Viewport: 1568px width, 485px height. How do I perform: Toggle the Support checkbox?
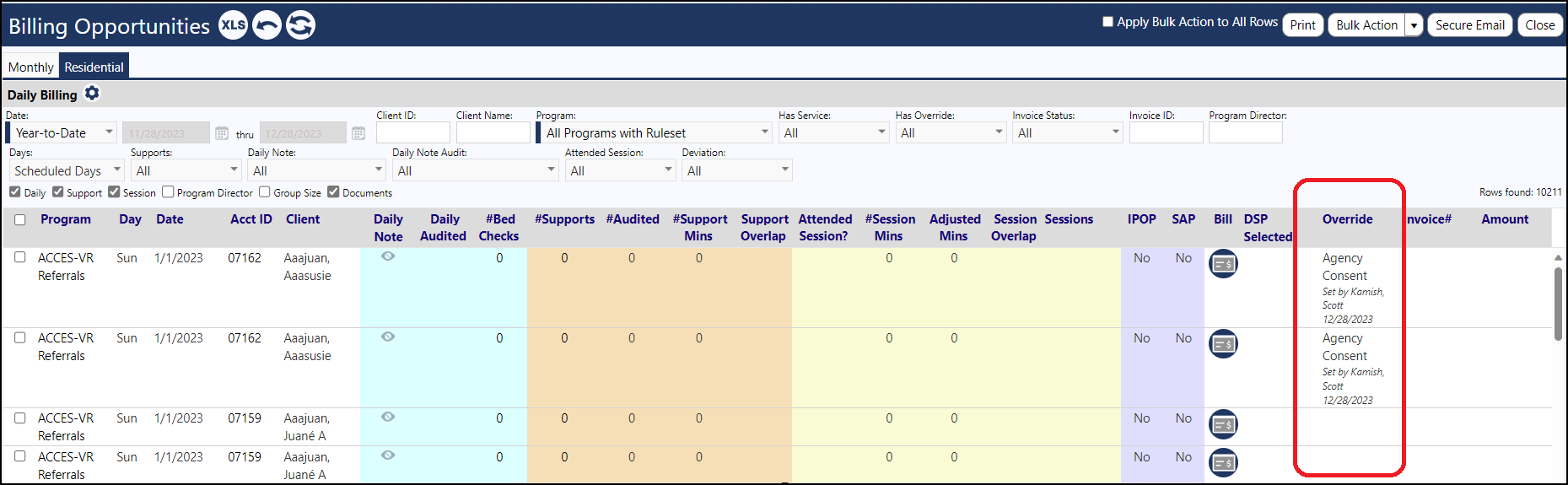coord(58,192)
